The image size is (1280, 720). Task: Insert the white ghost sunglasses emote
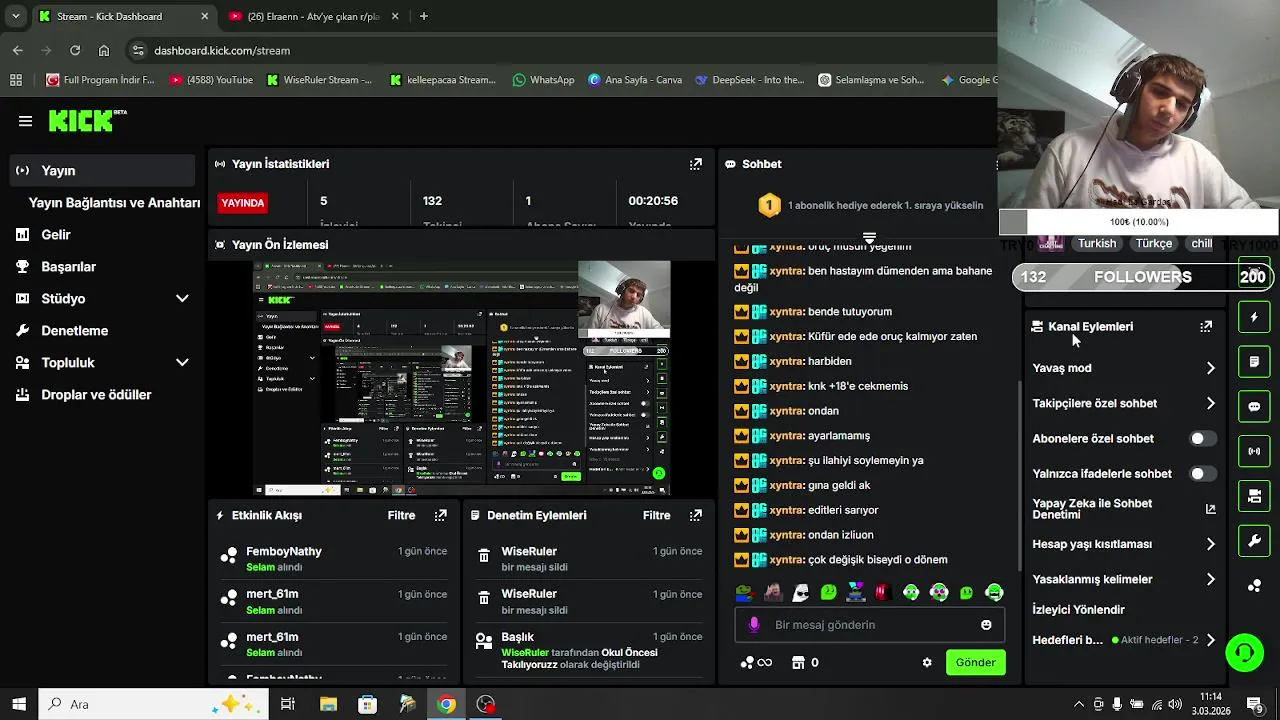tap(801, 592)
